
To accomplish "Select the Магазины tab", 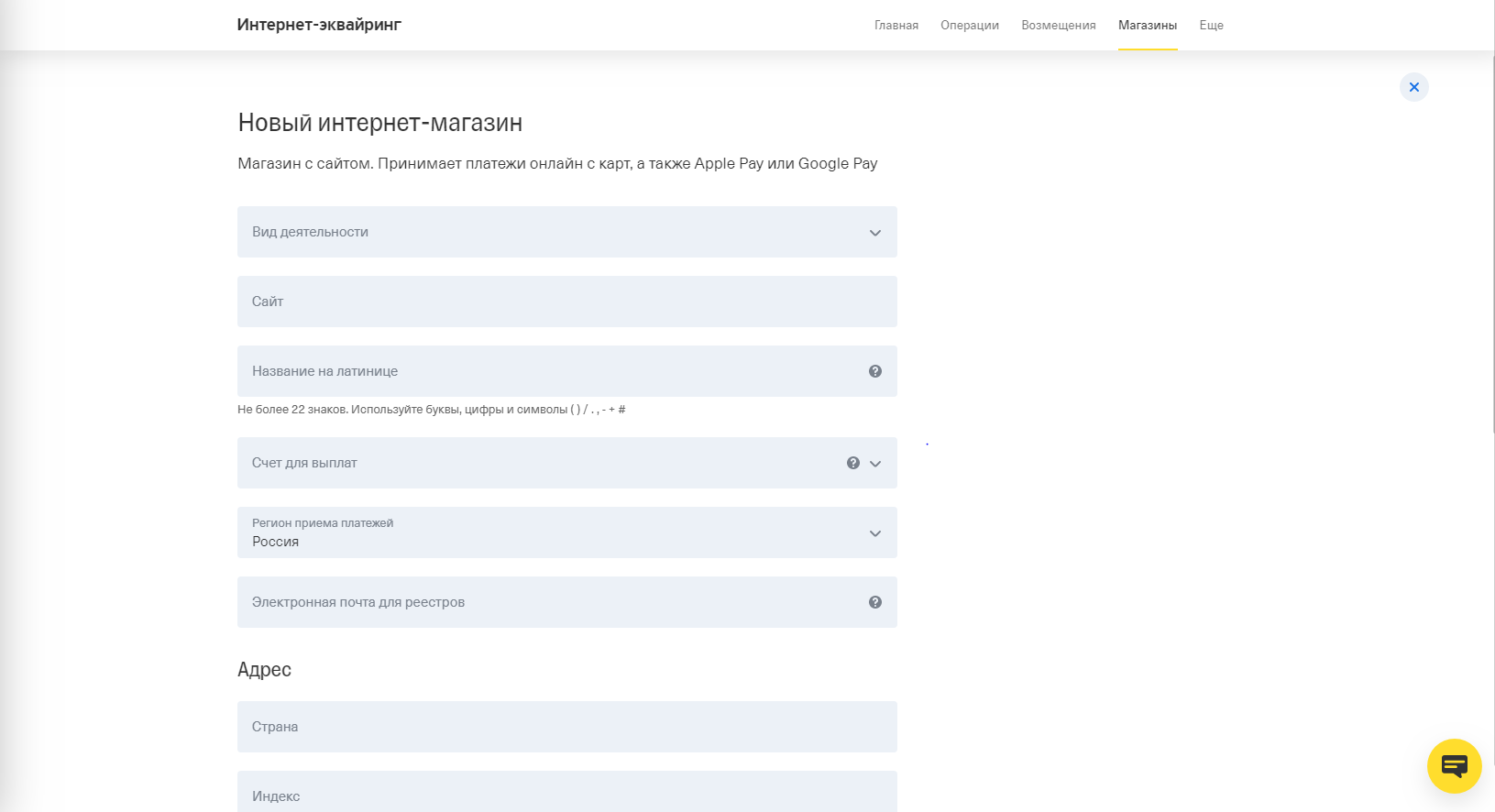I will 1147,26.
